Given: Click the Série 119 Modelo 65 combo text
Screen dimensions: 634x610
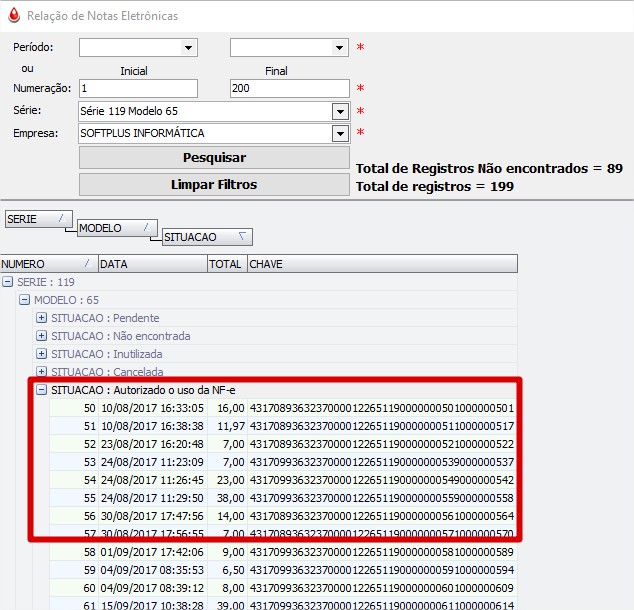Looking at the screenshot, I should click(129, 111).
